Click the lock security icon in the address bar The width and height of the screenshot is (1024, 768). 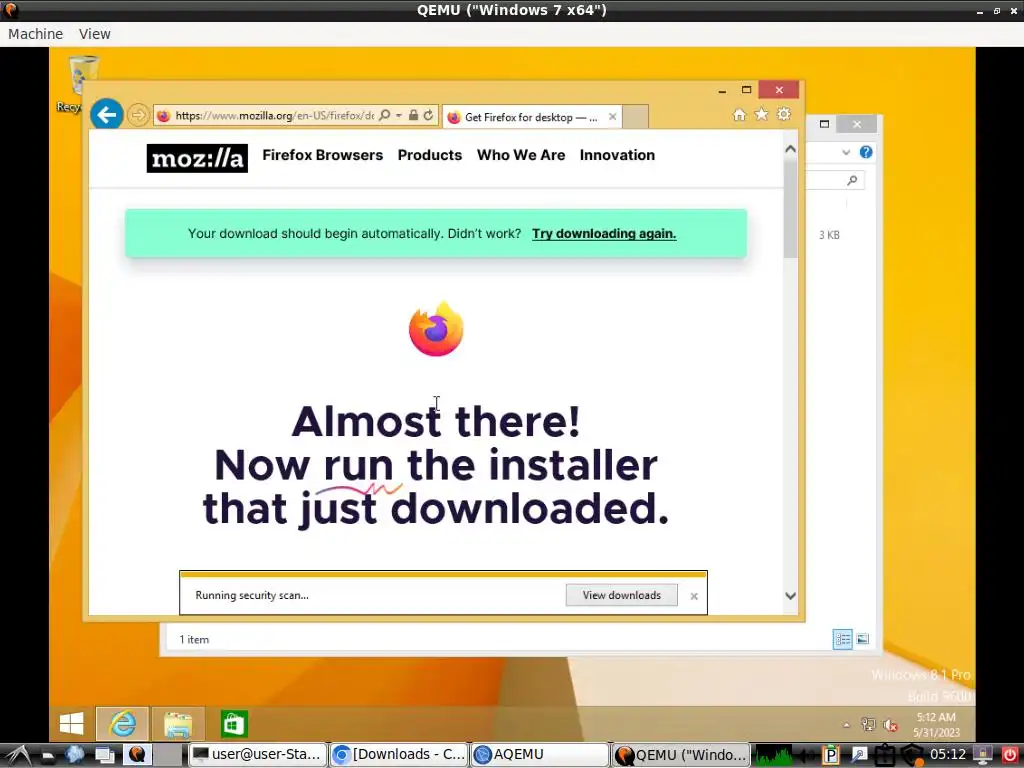click(x=413, y=116)
